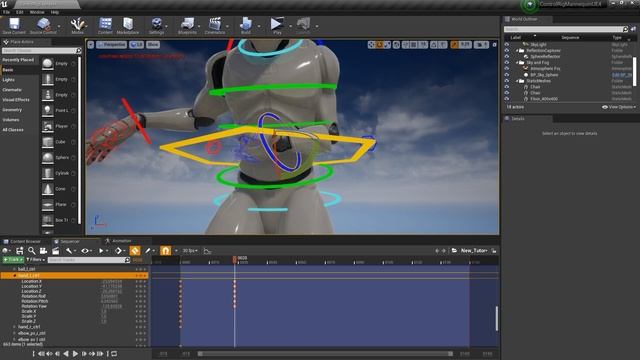Click the World Outliner add filter icon
Screen dimensions: 640x360
pyautogui.click(x=633, y=29)
